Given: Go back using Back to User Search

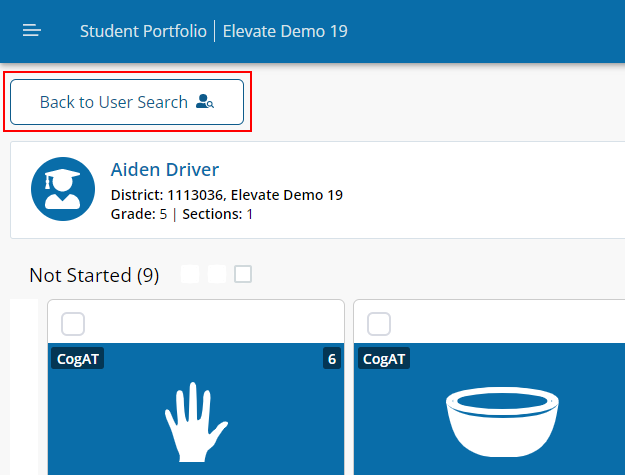Looking at the screenshot, I should tap(127, 102).
